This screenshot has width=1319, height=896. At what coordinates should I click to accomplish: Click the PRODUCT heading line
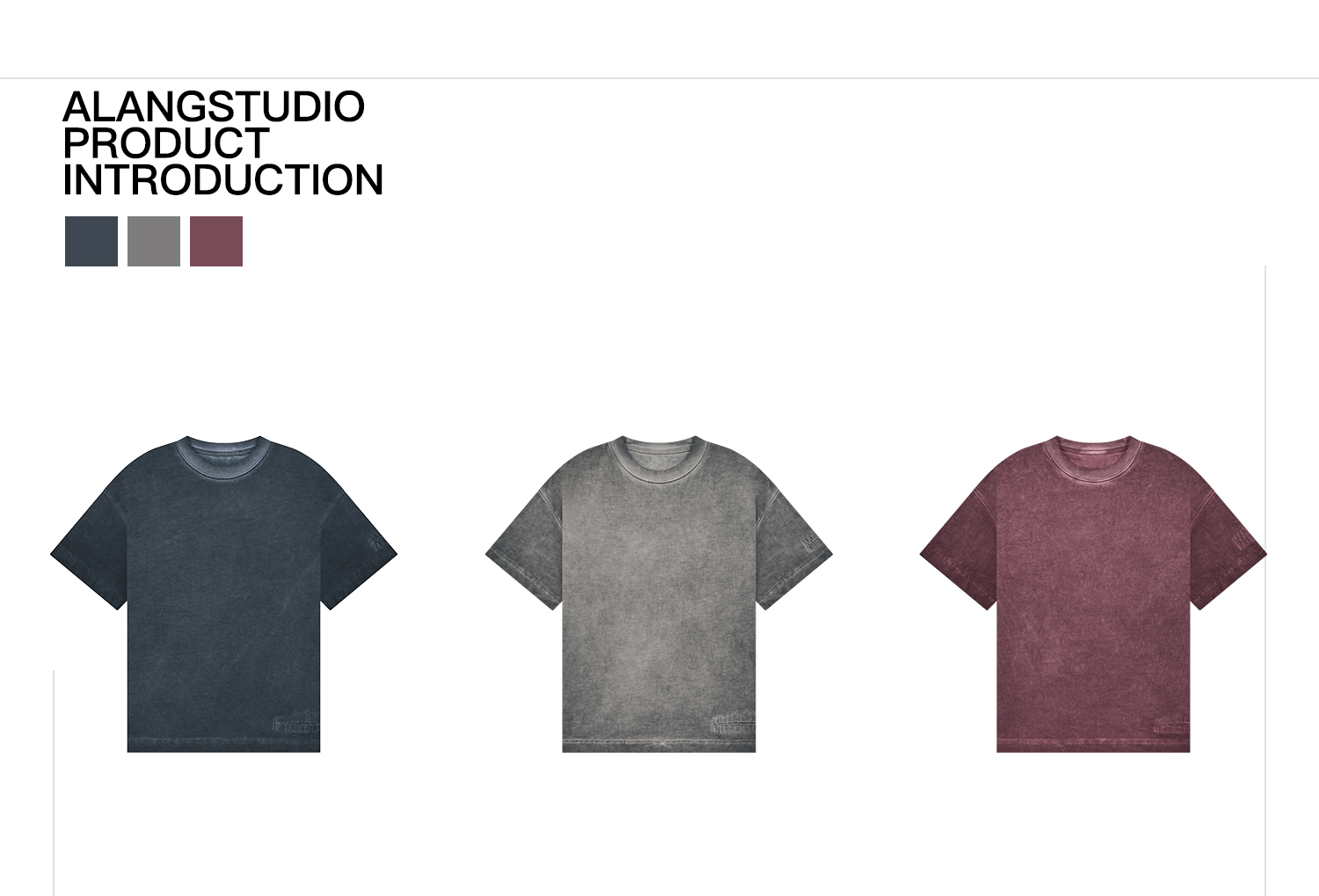tap(166, 143)
